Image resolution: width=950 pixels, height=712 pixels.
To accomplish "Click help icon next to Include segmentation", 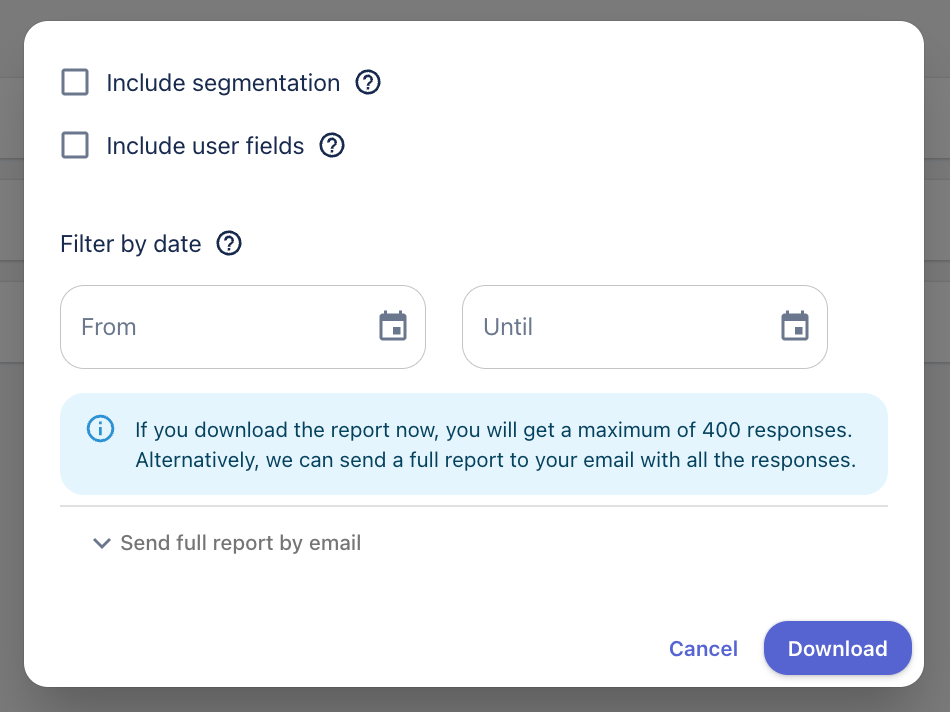I will click(368, 82).
